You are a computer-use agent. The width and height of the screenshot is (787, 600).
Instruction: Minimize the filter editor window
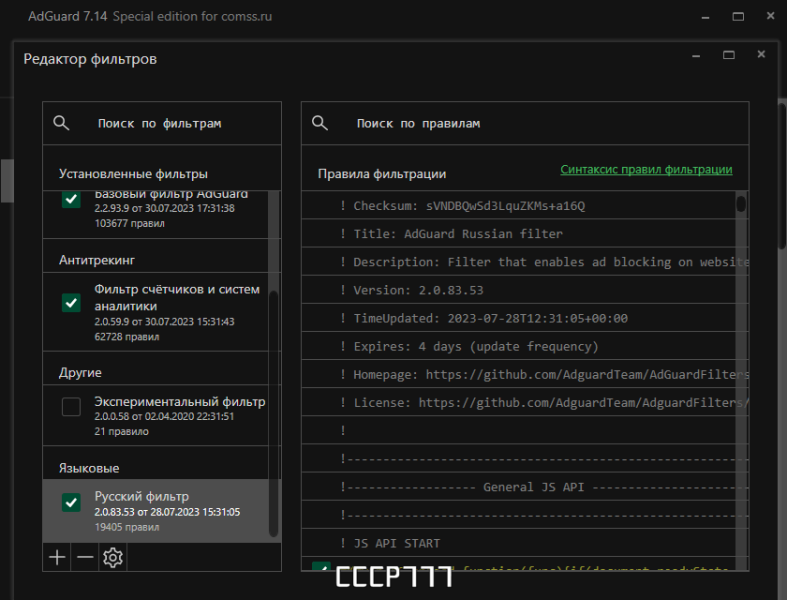click(696, 56)
